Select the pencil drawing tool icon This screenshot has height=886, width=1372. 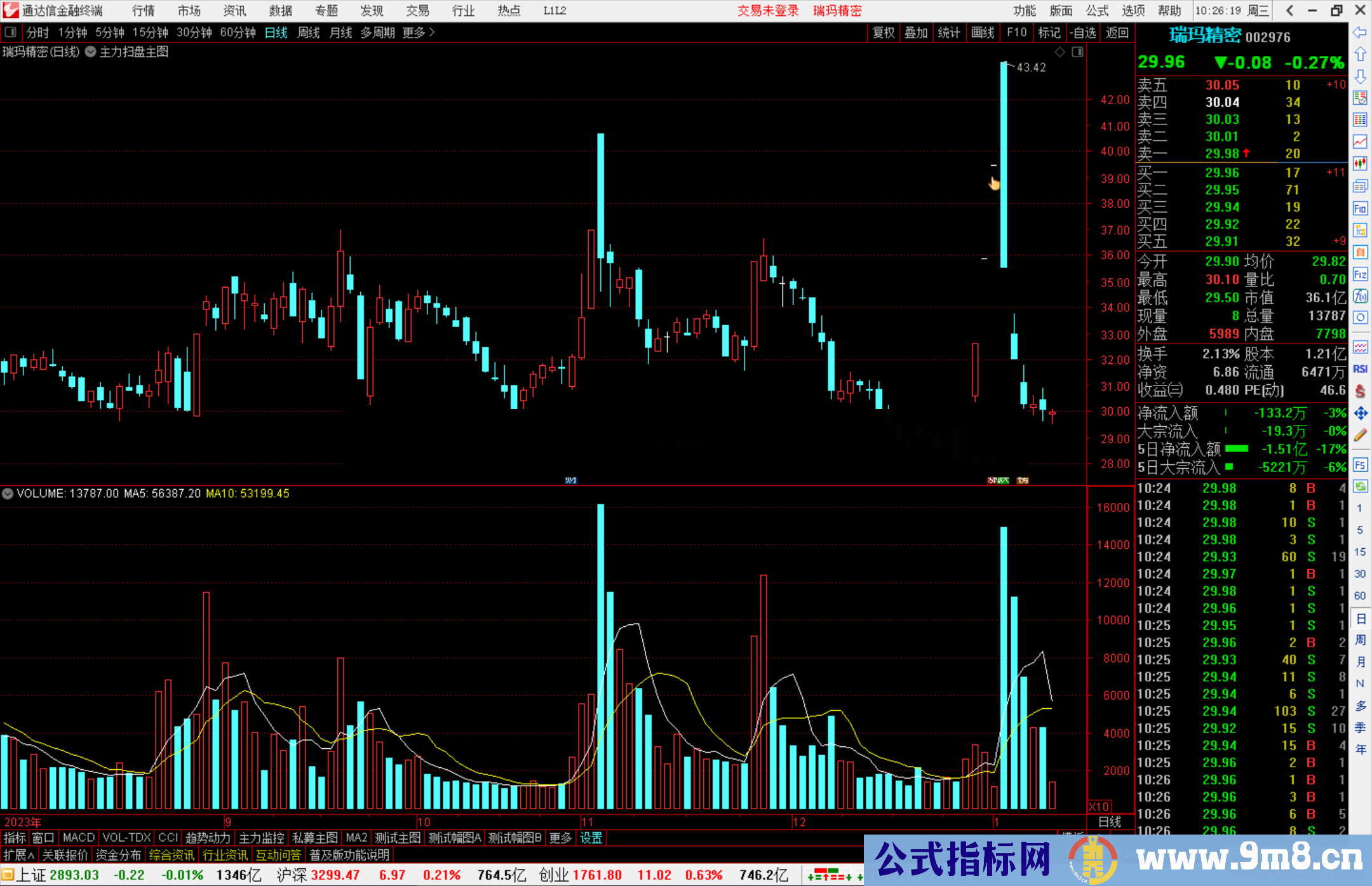click(x=1360, y=436)
